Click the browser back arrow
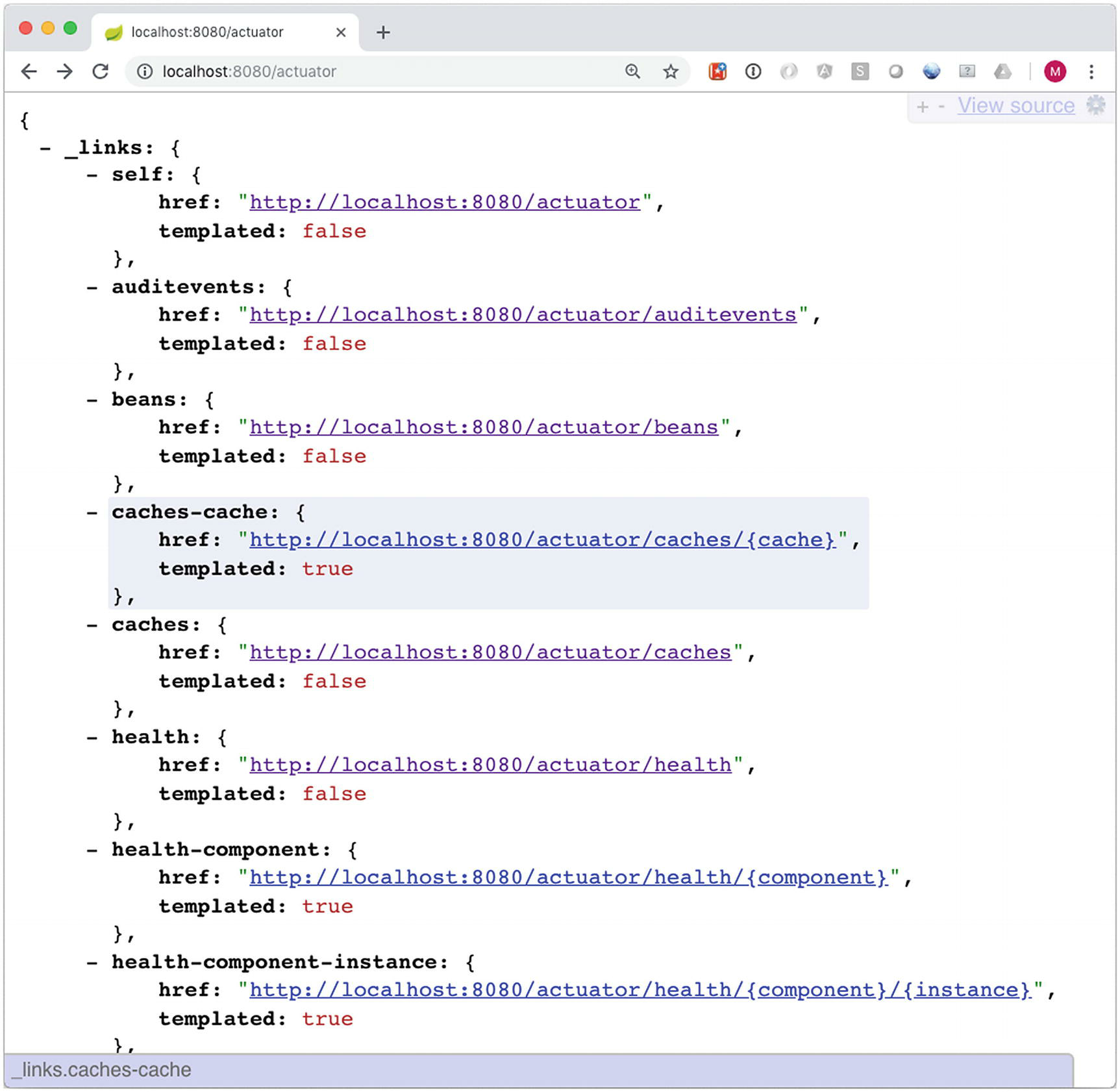 (x=29, y=71)
